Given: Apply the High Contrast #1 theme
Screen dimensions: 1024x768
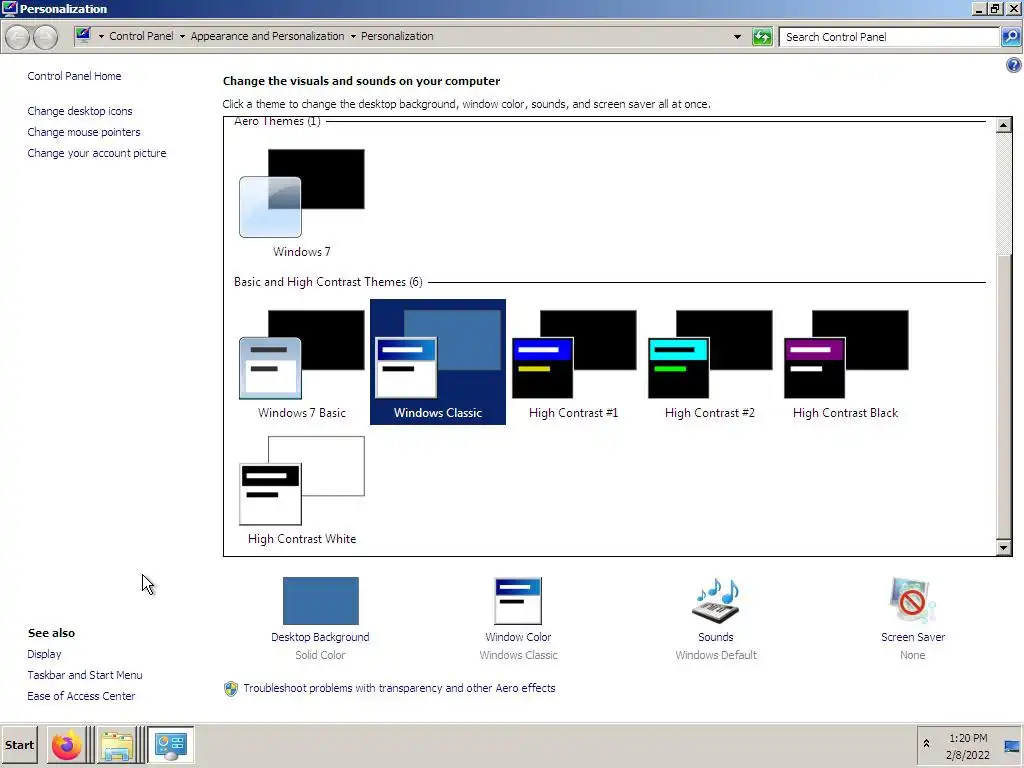Looking at the screenshot, I should click(573, 362).
